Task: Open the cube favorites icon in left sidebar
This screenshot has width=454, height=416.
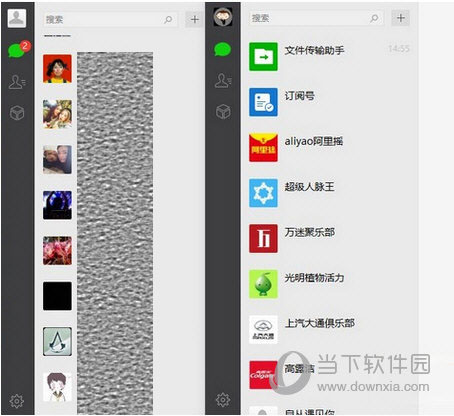Action: 17,113
